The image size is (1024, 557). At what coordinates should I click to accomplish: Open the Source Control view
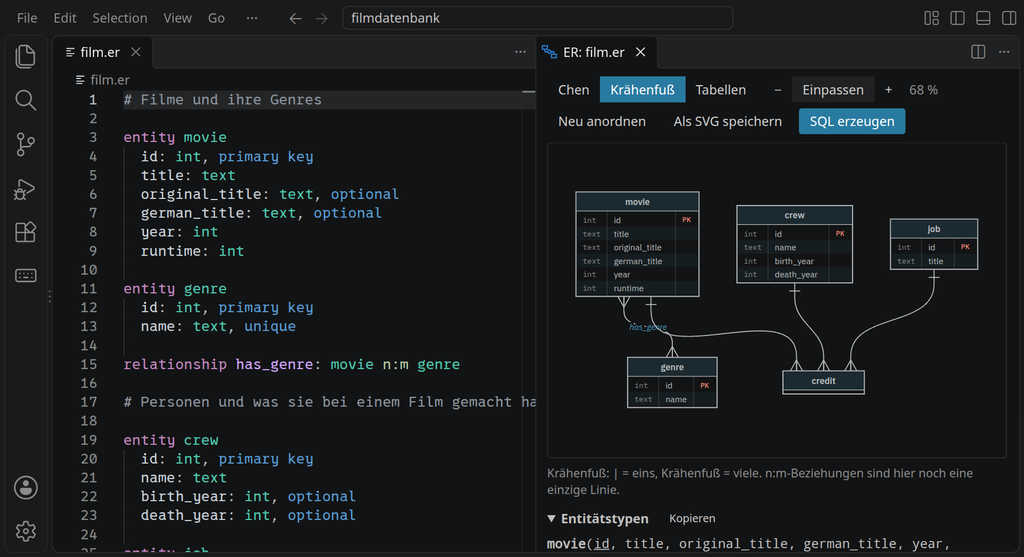[25, 144]
